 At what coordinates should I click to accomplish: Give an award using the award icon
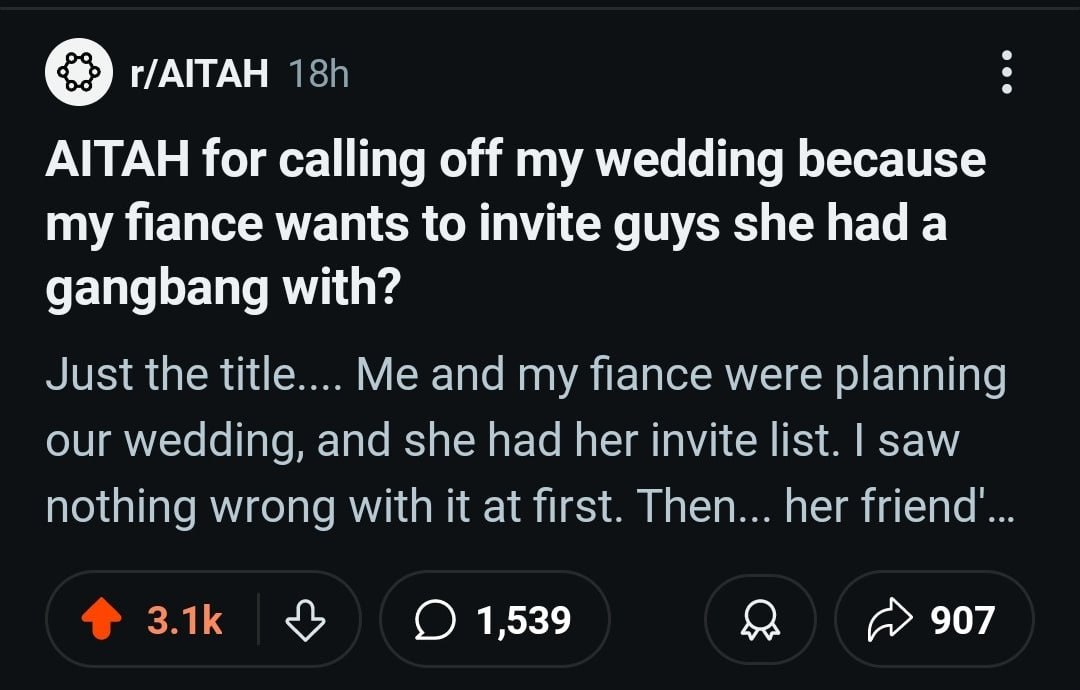pyautogui.click(x=759, y=620)
